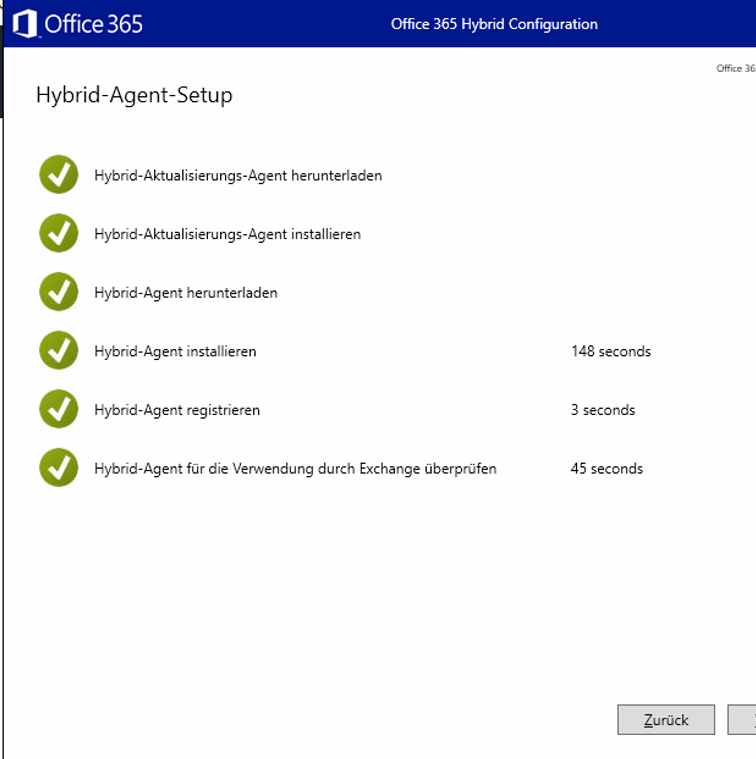Screen dimensions: 756x759
Task: Select text 'Hybrid-Agent installieren'
Action: click(x=175, y=351)
